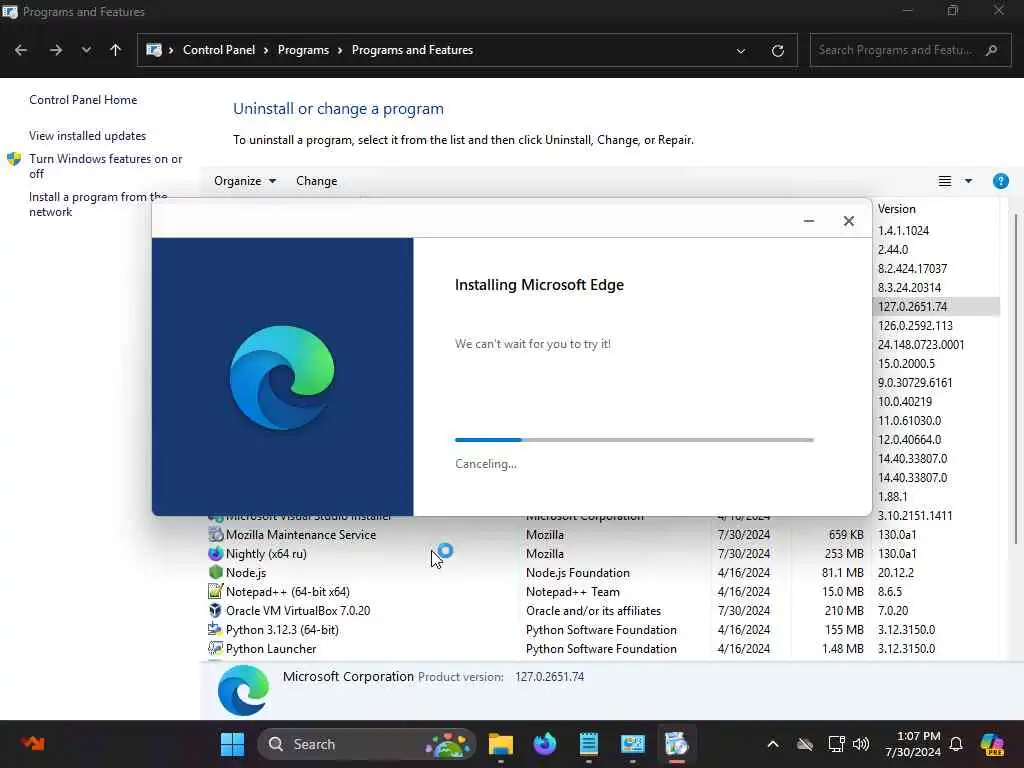
Task: Expand the view options dropdown arrow
Action: [x=968, y=181]
